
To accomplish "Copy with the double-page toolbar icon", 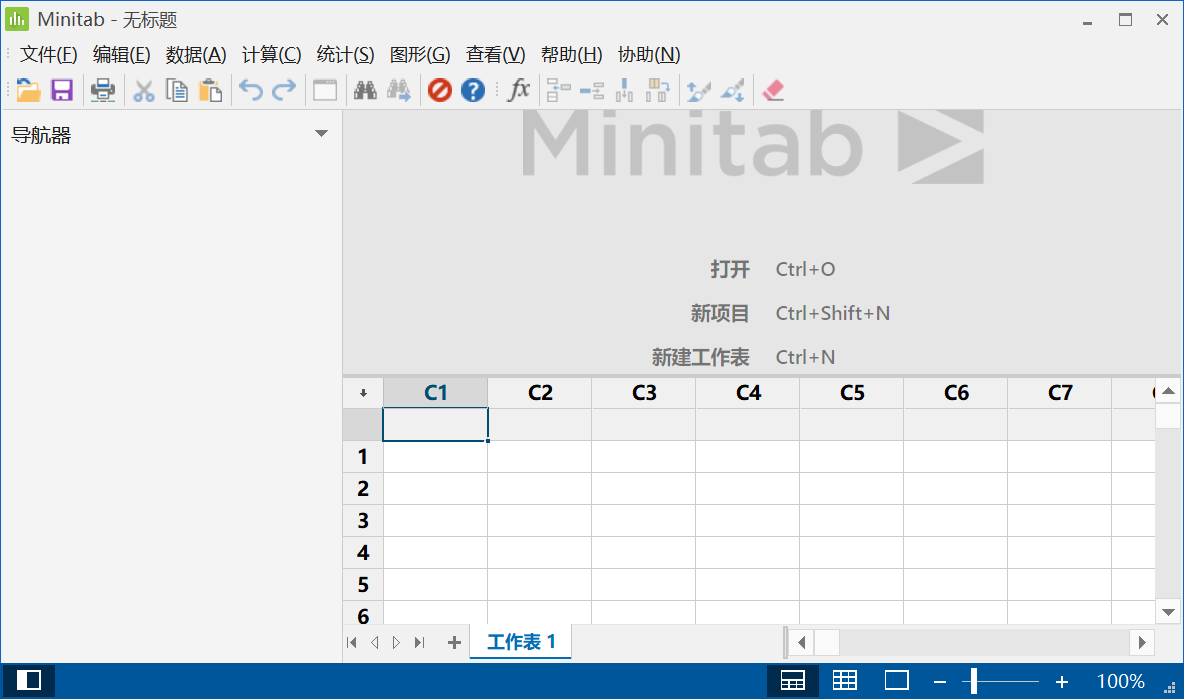I will point(177,91).
